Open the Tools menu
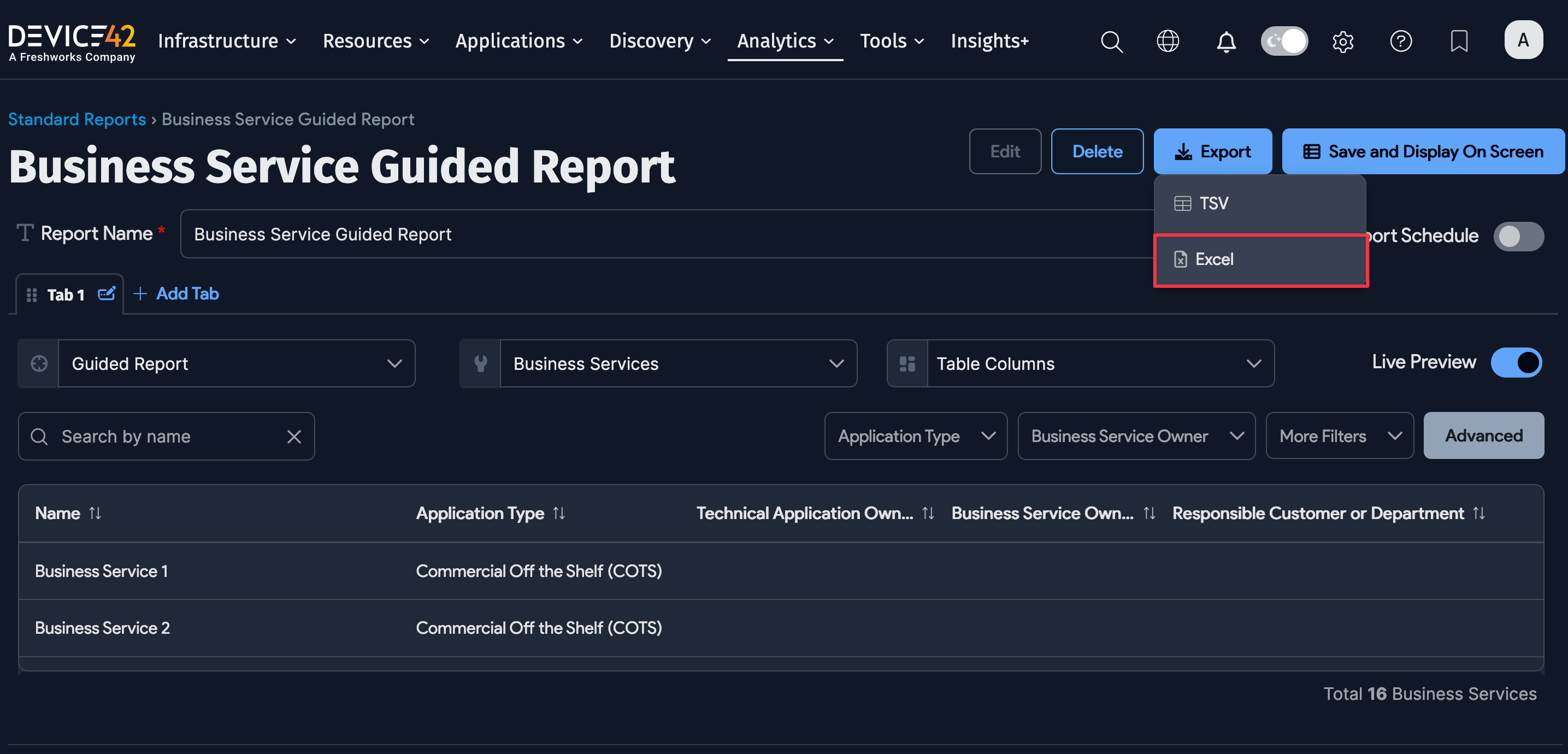This screenshot has height=754, width=1568. coord(892,41)
